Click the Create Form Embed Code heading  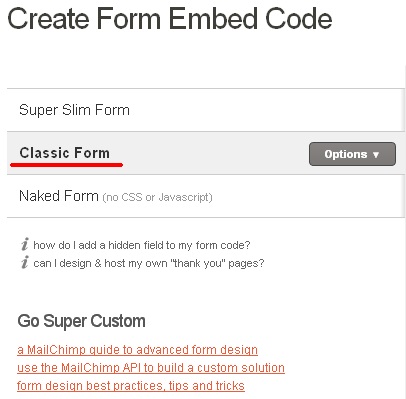click(170, 19)
